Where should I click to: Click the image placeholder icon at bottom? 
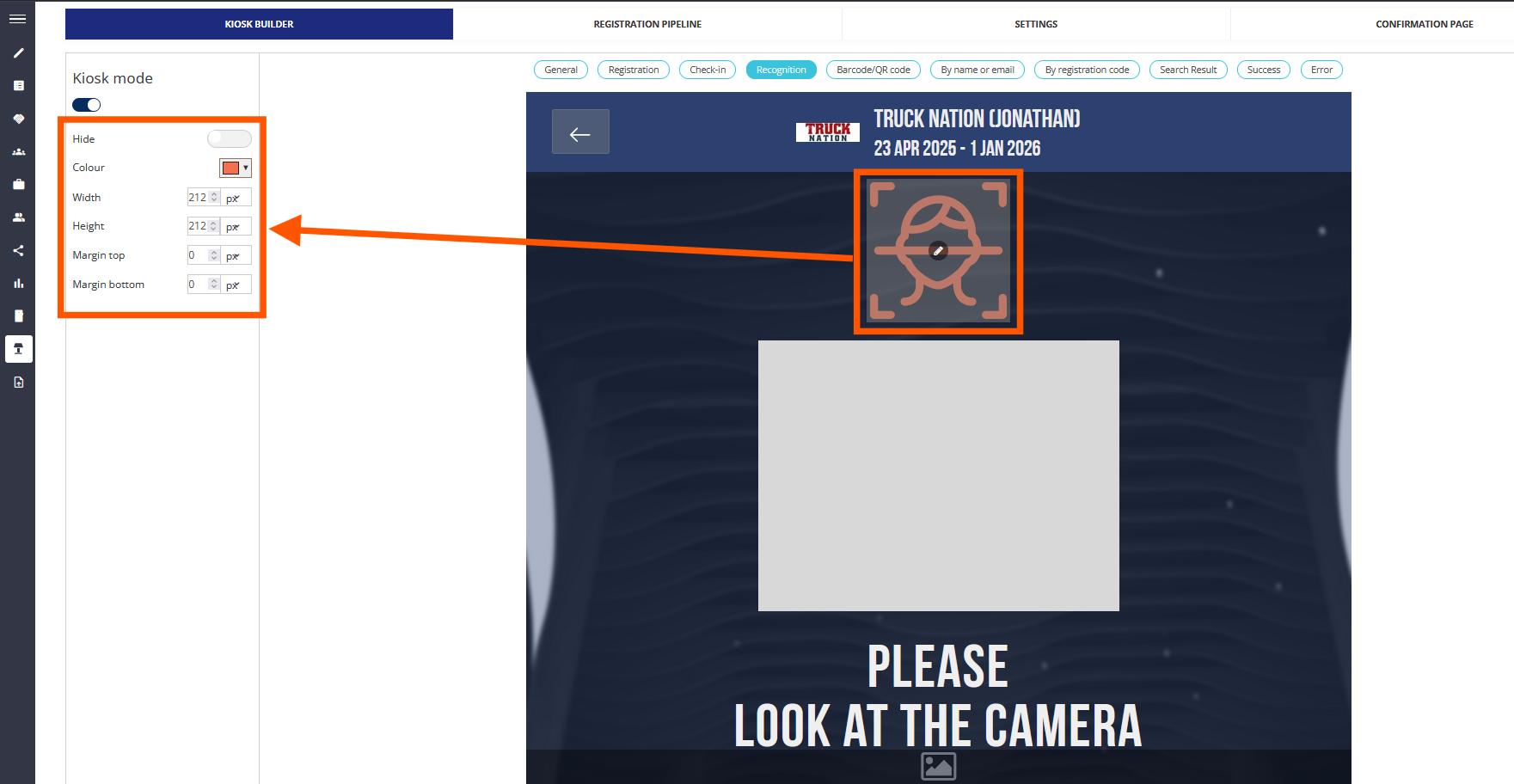tap(938, 766)
